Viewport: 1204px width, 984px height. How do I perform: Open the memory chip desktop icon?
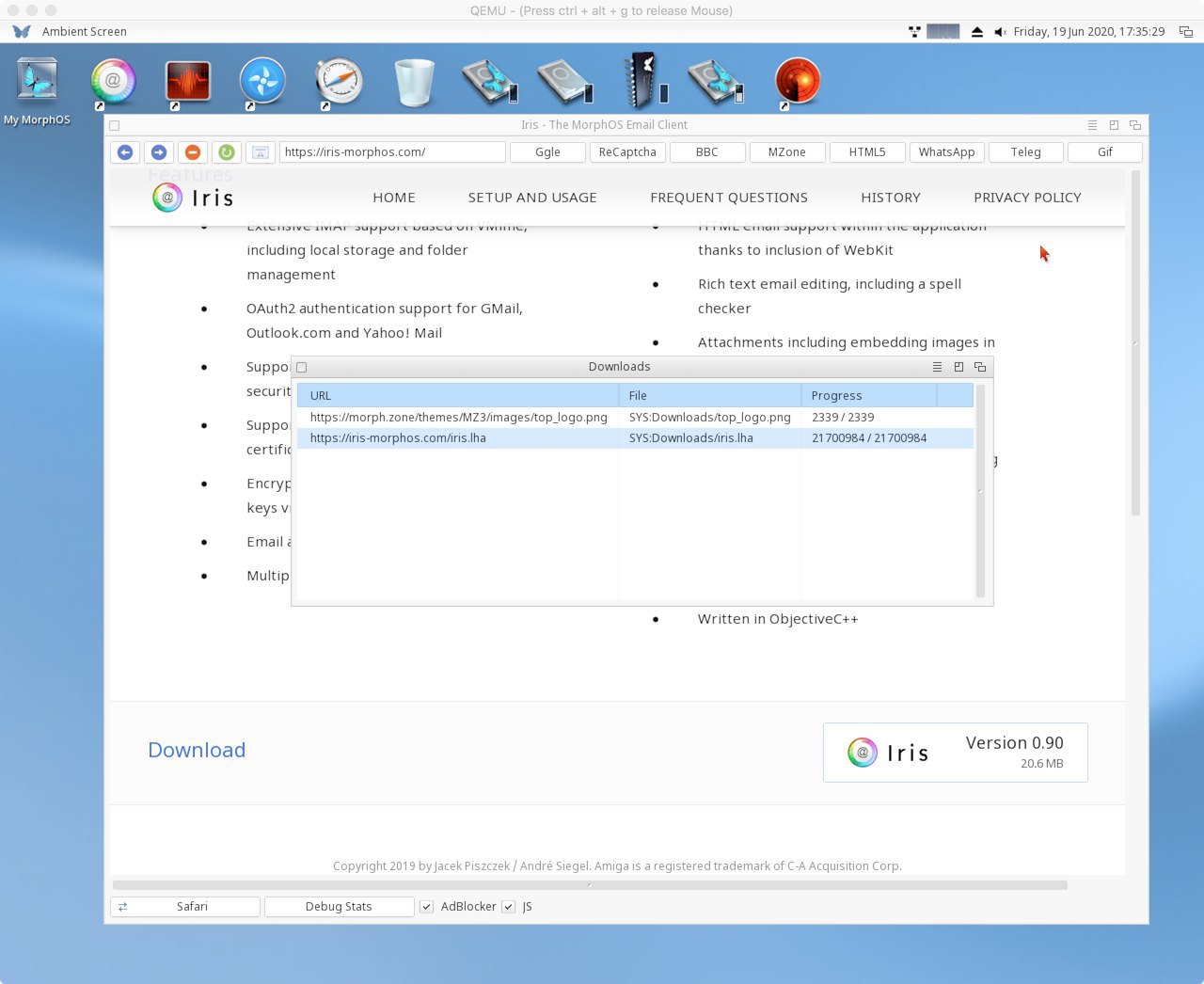[644, 80]
